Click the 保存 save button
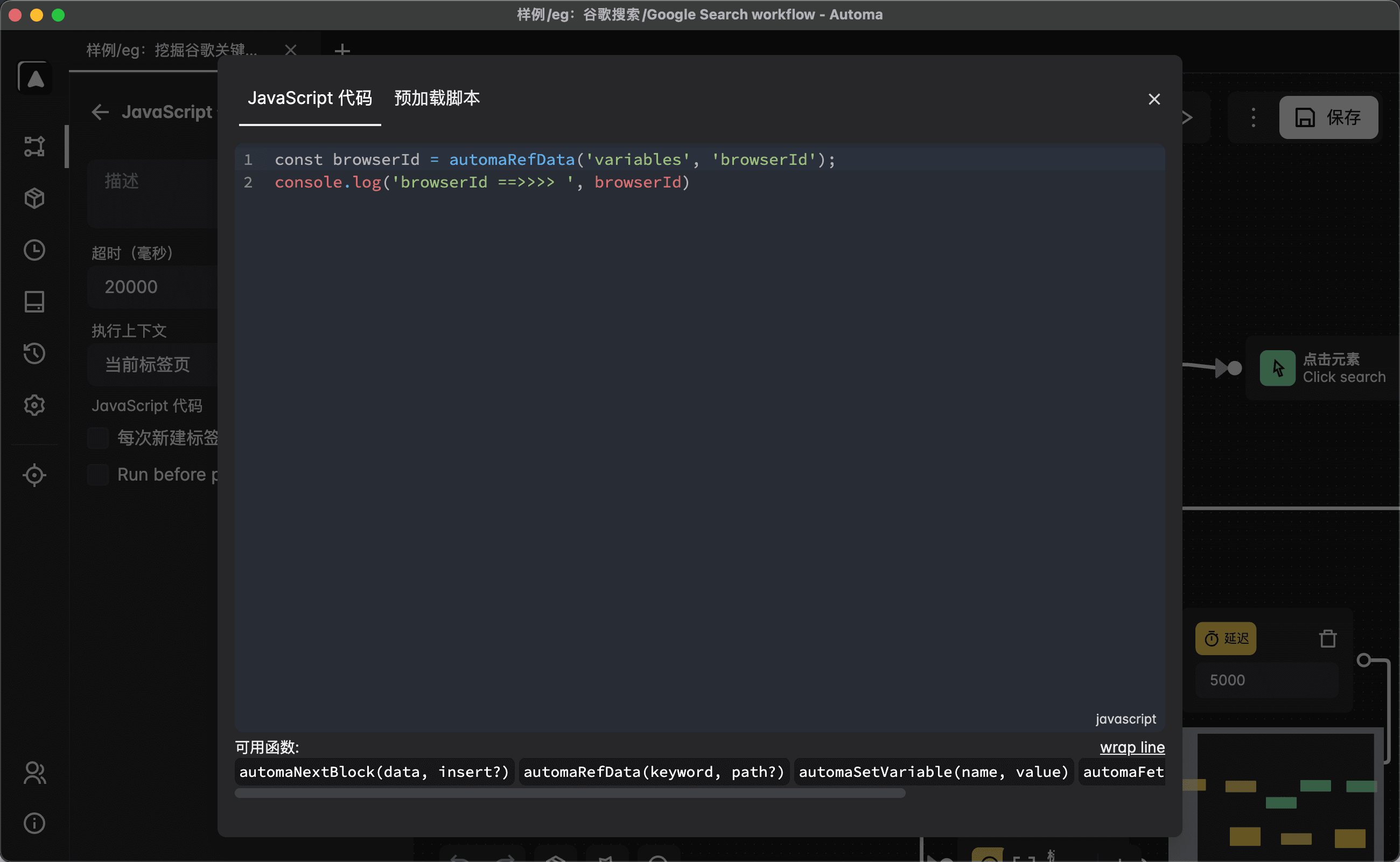The height and width of the screenshot is (862, 1400). click(1328, 117)
